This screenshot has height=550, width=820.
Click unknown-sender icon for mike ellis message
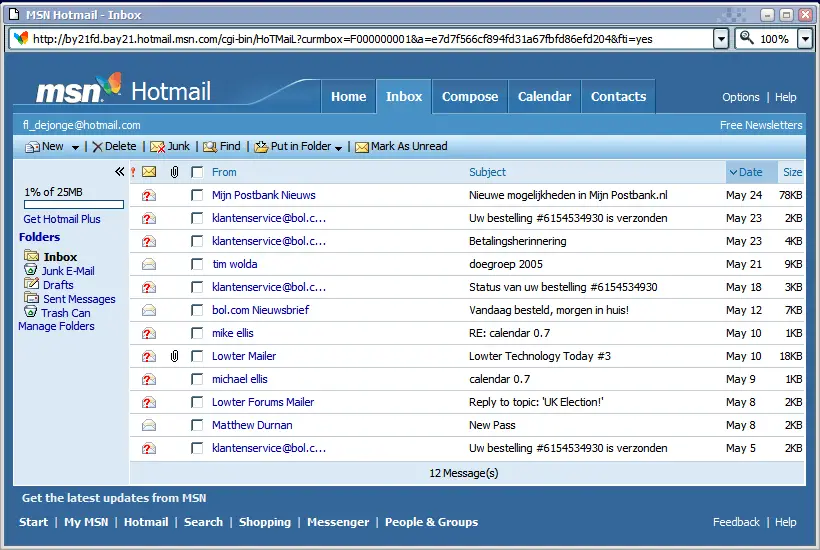click(x=149, y=334)
